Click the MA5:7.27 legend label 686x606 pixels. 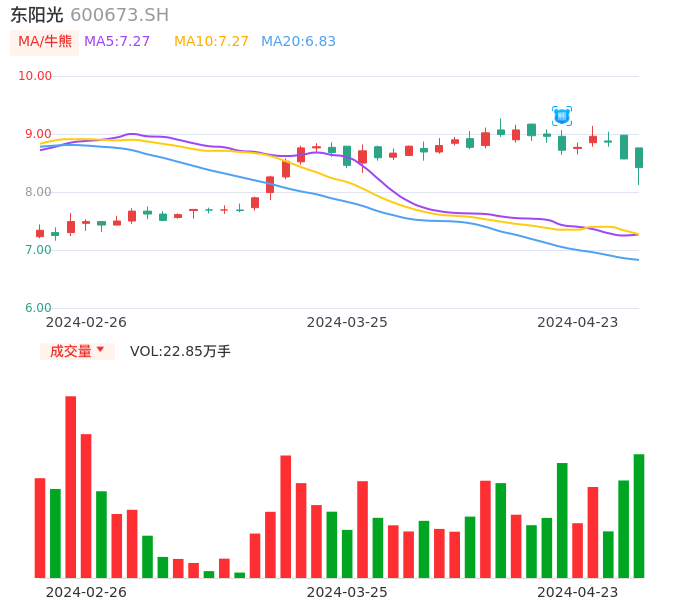[x=117, y=42]
